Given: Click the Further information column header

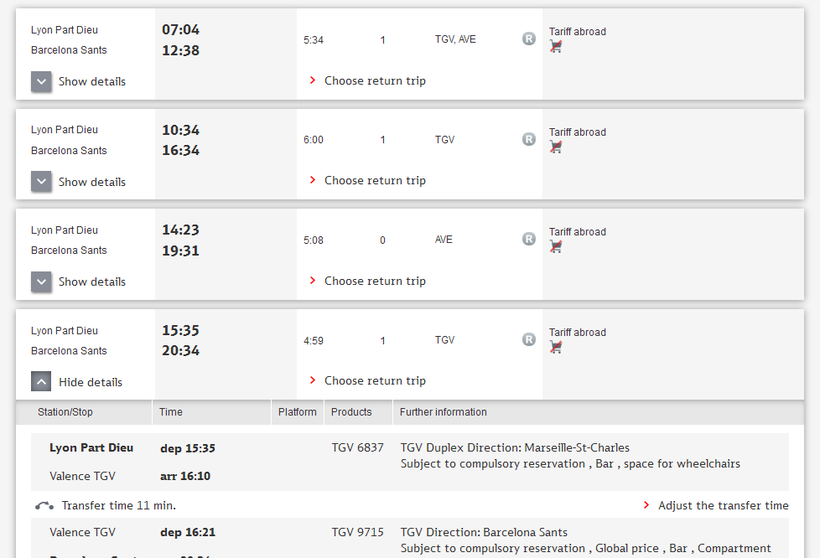Looking at the screenshot, I should [x=443, y=412].
